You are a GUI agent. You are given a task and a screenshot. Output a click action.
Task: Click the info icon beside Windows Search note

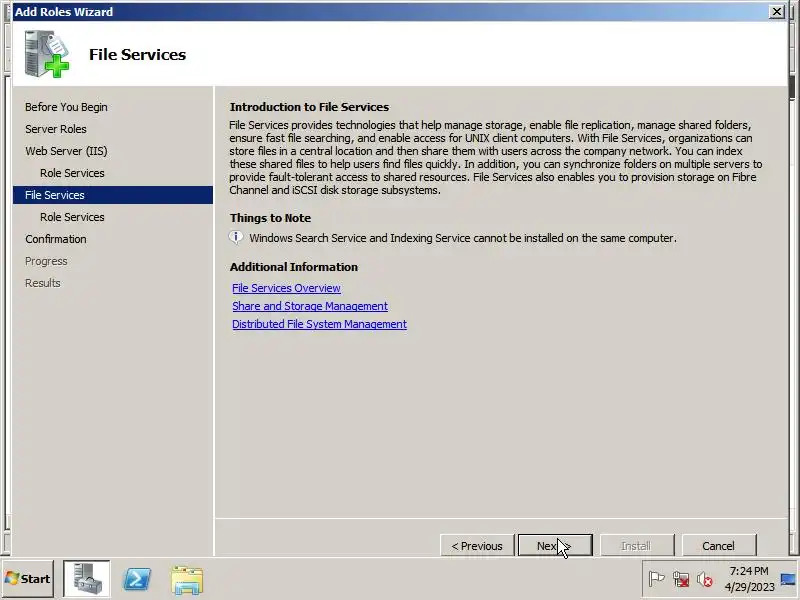[x=236, y=237]
